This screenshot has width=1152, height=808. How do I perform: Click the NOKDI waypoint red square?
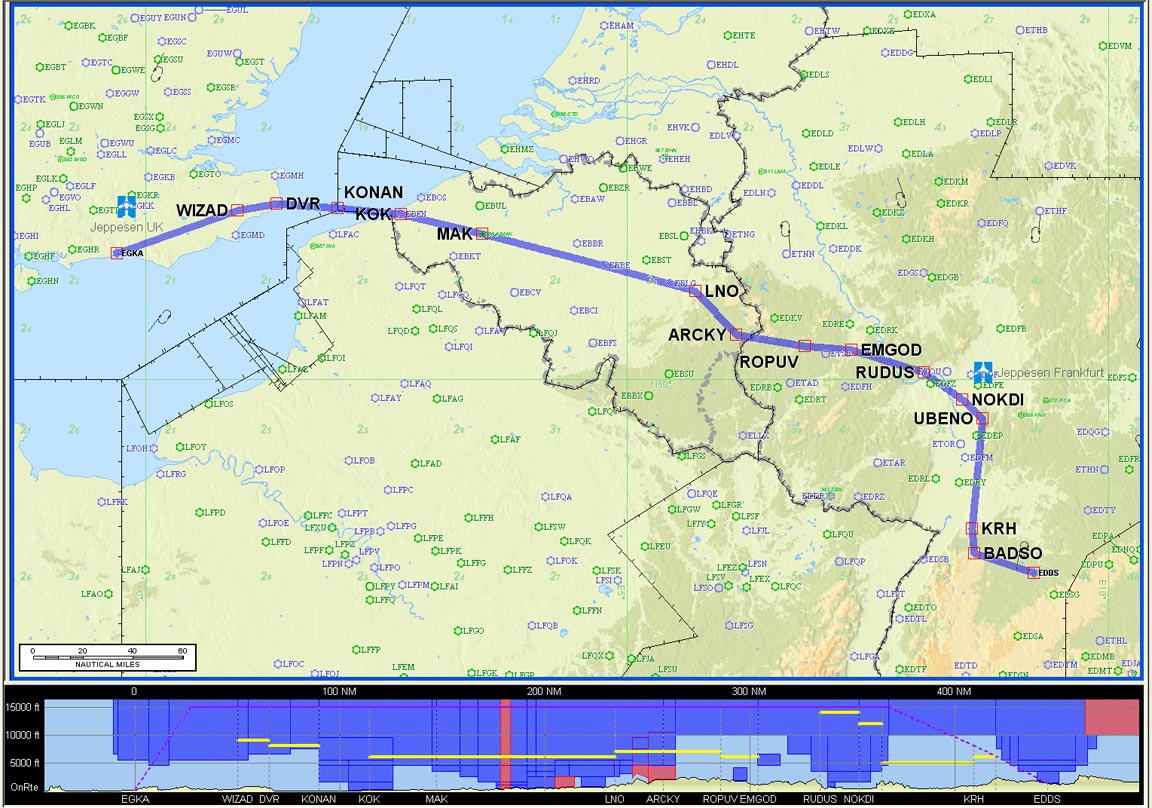coord(962,400)
